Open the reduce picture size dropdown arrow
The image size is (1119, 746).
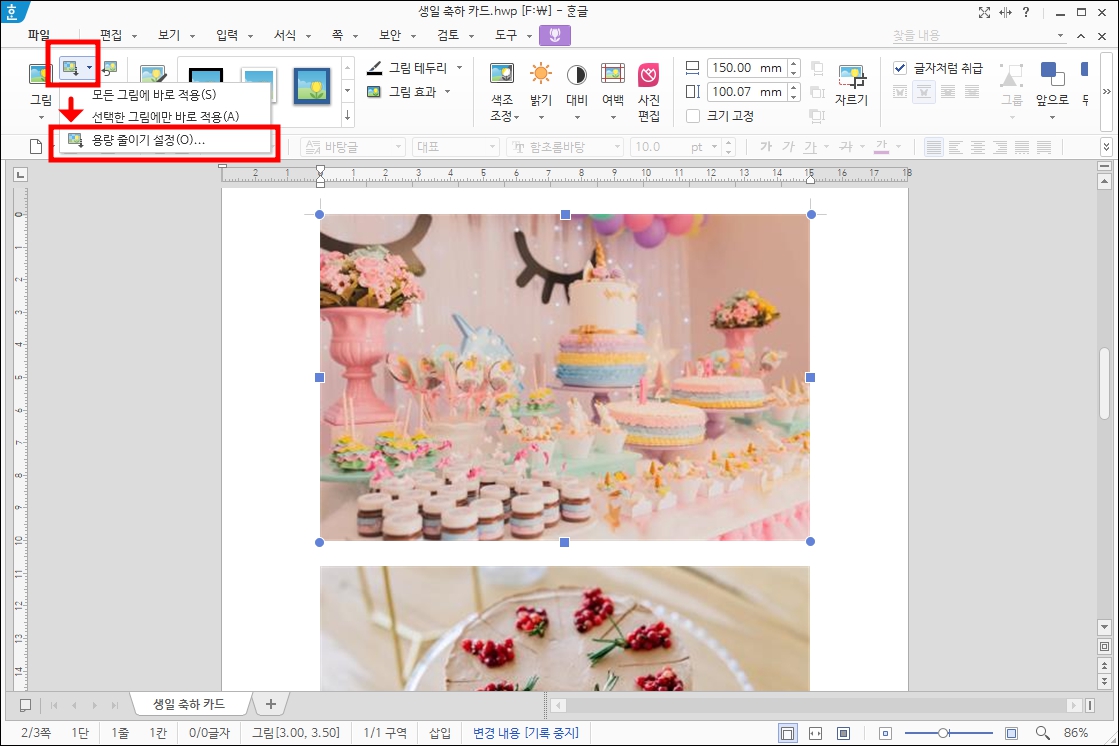(89, 68)
